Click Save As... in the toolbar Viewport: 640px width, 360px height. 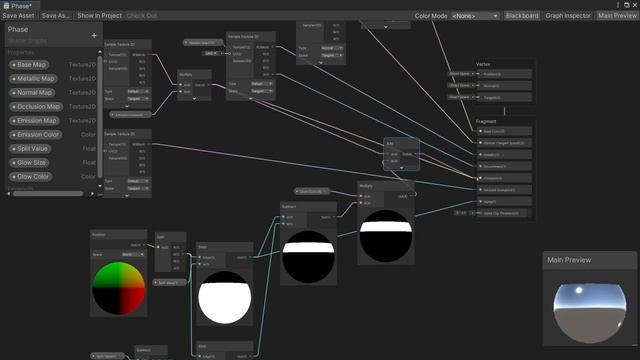coord(56,16)
